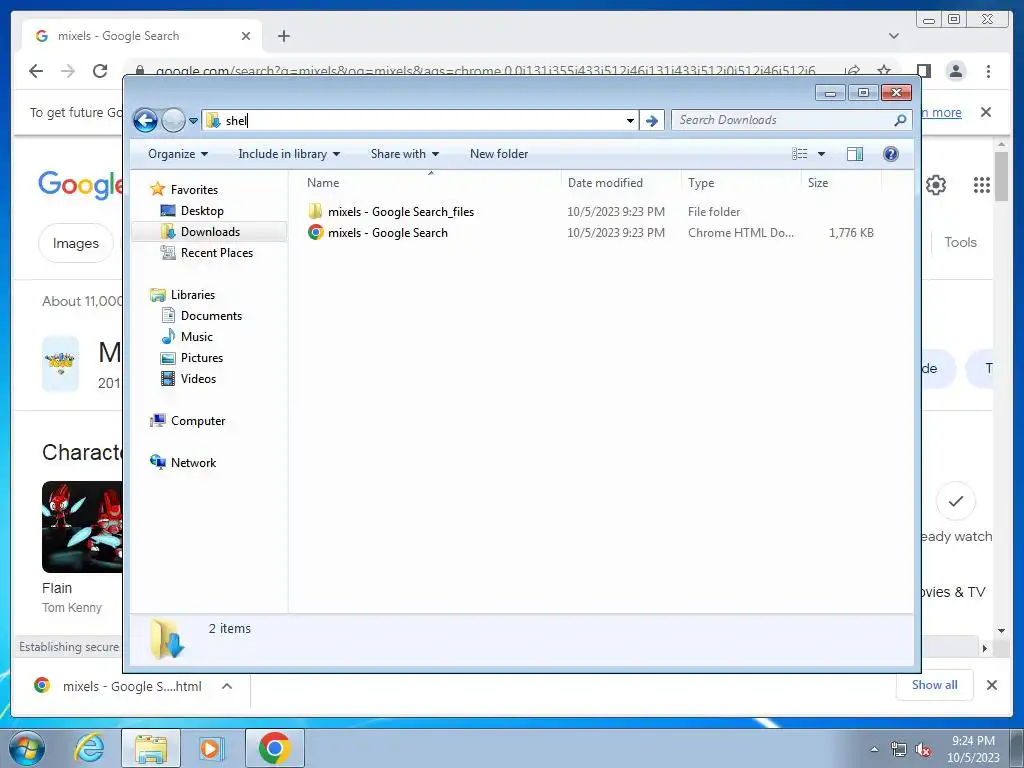Open the Chrome three-dot menu

(x=988, y=71)
